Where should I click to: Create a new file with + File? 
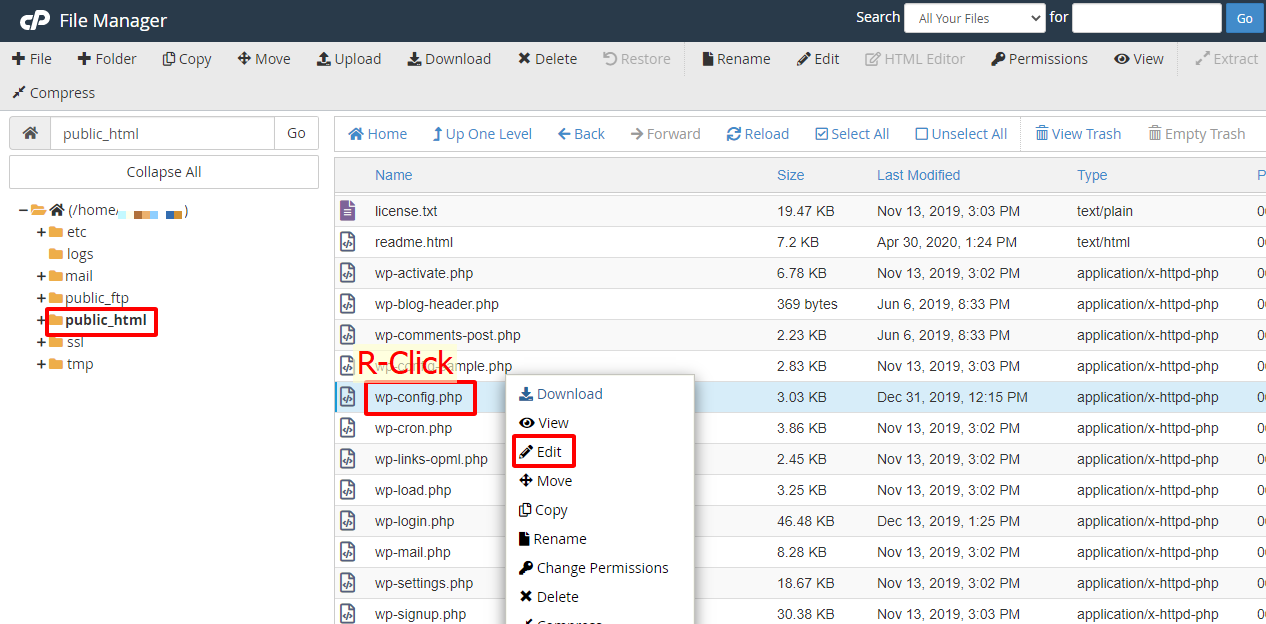(x=32, y=59)
